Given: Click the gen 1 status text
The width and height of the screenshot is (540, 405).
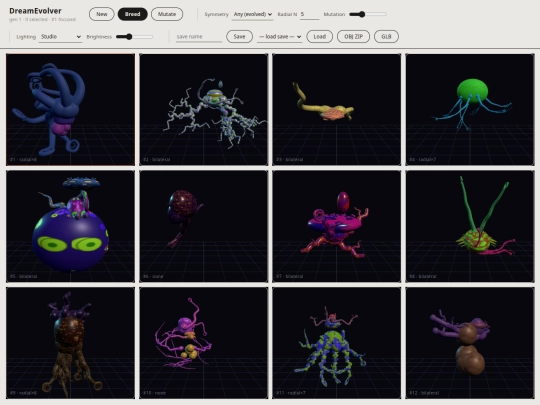Looking at the screenshot, I should click(42, 19).
